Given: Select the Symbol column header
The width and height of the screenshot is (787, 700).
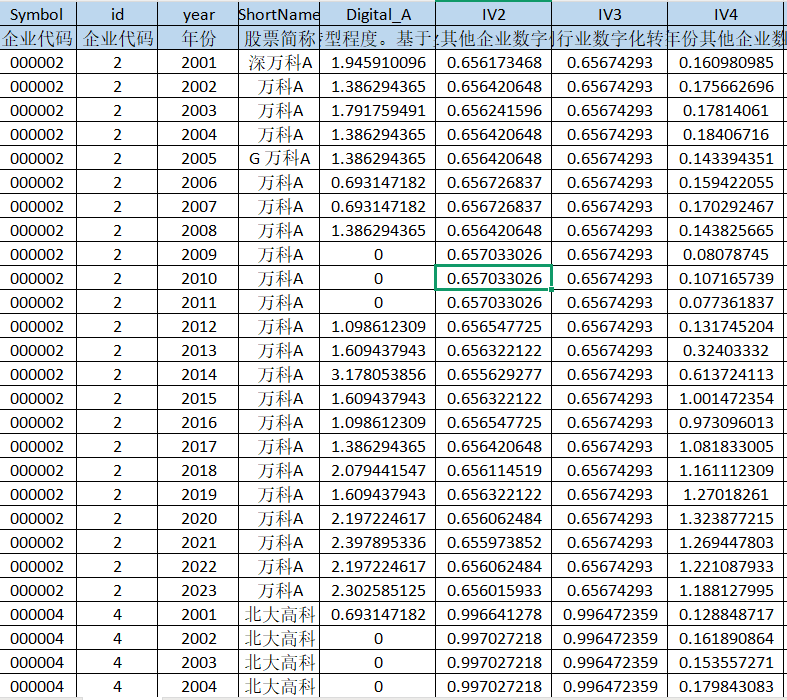Looking at the screenshot, I should [36, 15].
